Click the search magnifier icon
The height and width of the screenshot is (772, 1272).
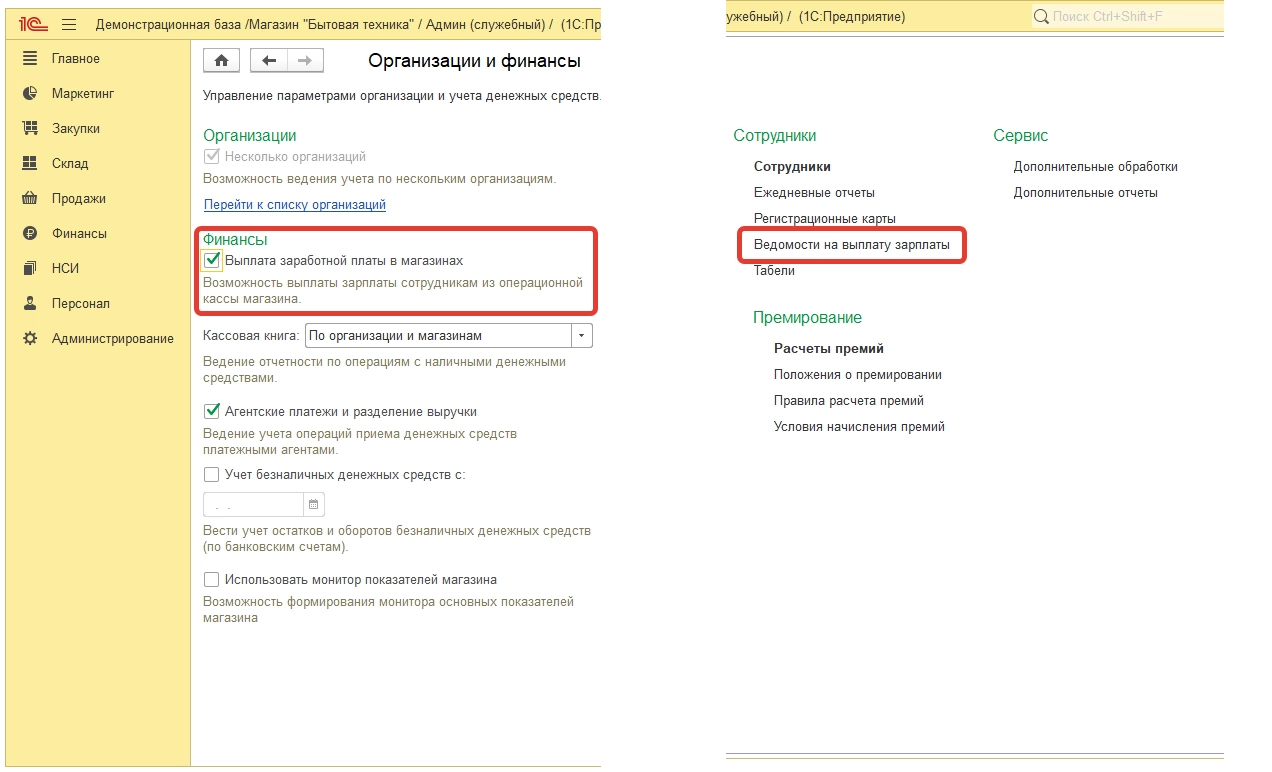coord(1041,17)
